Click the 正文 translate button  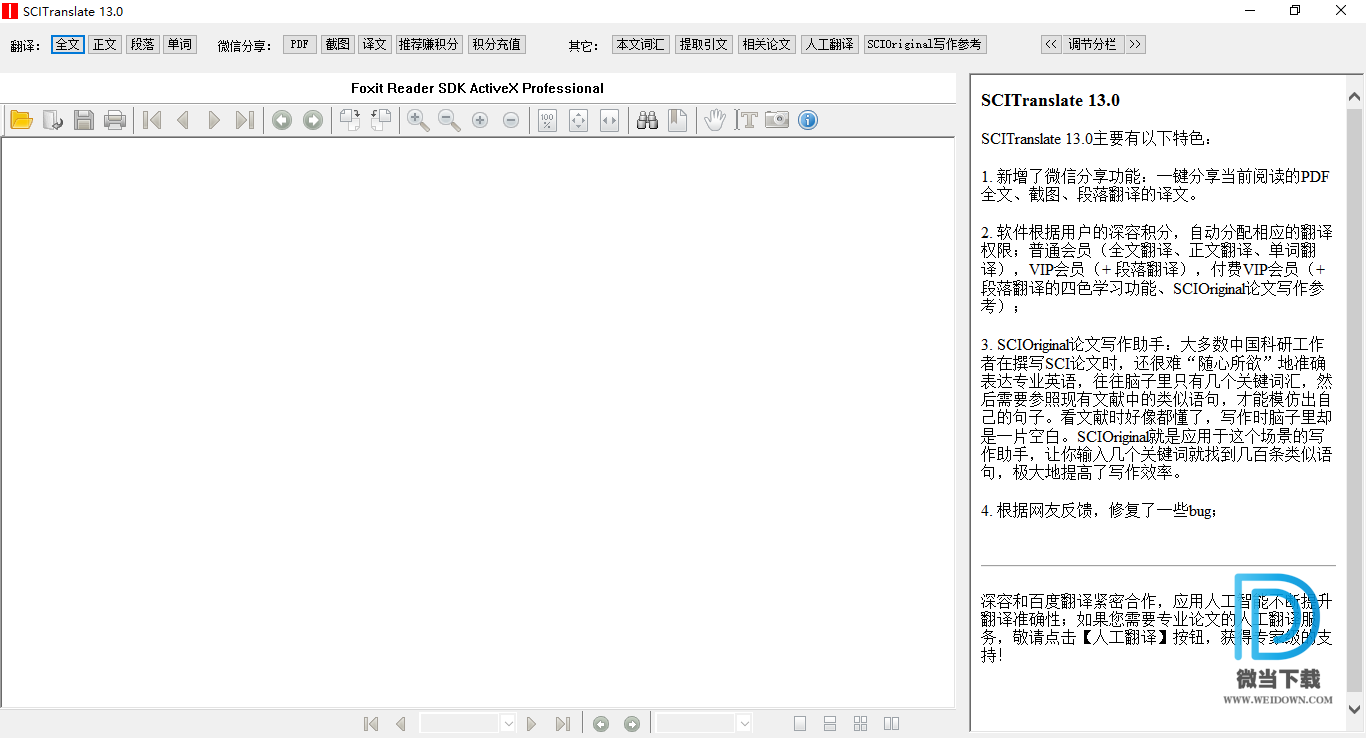(x=105, y=45)
